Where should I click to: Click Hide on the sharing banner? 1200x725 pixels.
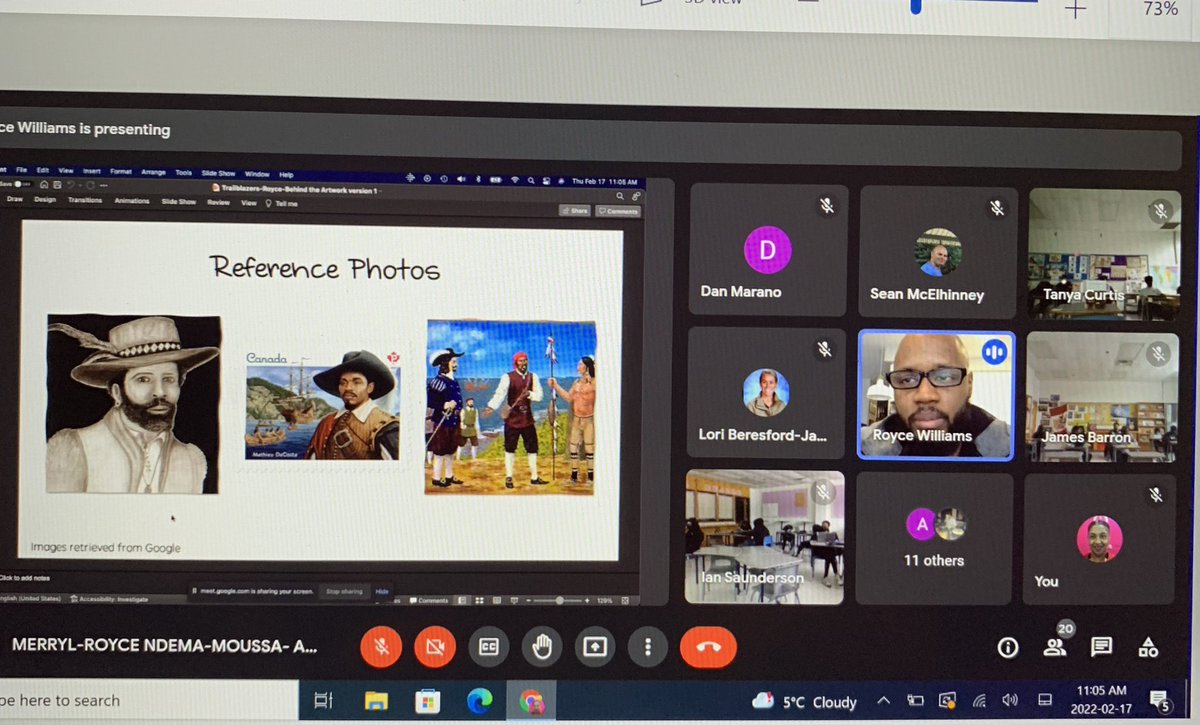(382, 591)
